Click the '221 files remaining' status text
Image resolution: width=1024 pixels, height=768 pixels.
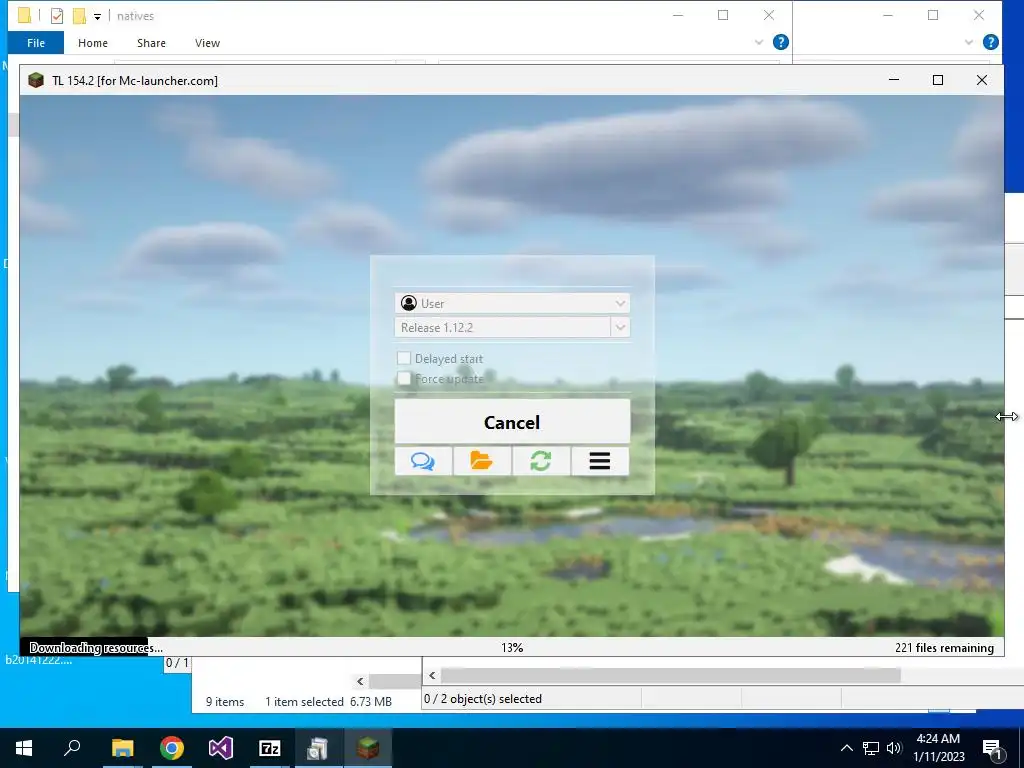point(944,648)
